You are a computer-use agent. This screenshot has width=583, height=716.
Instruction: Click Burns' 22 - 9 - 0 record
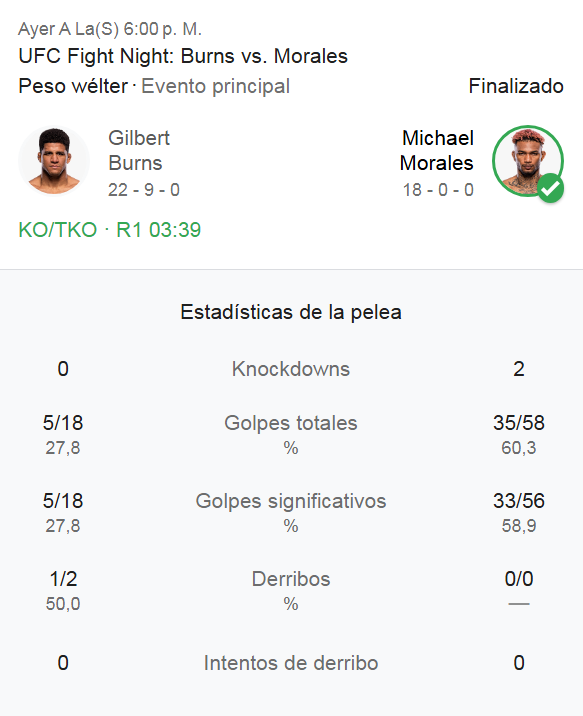point(144,190)
